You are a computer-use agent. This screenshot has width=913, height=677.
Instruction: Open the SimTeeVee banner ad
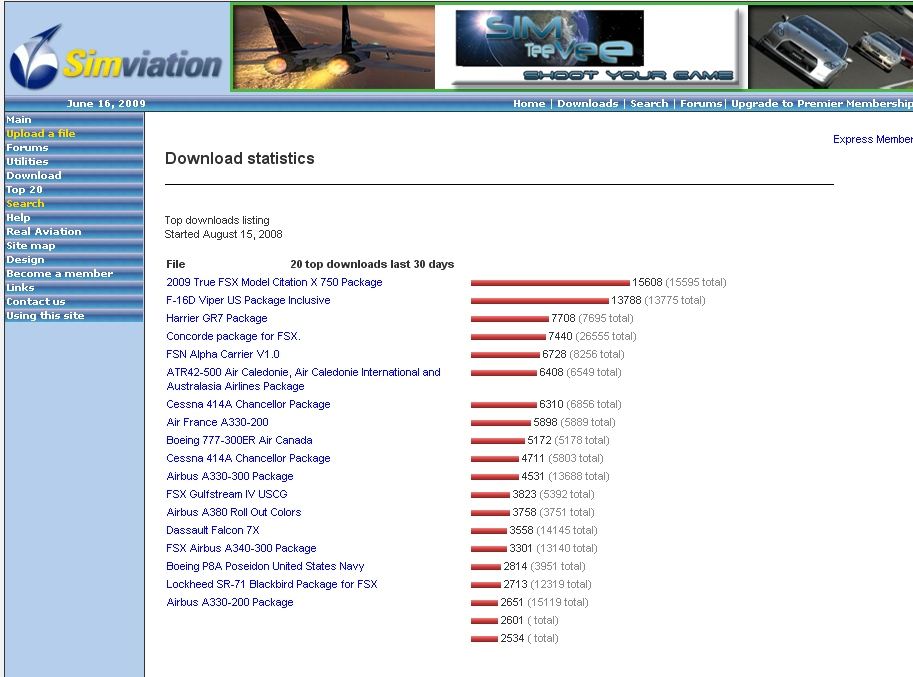click(596, 48)
